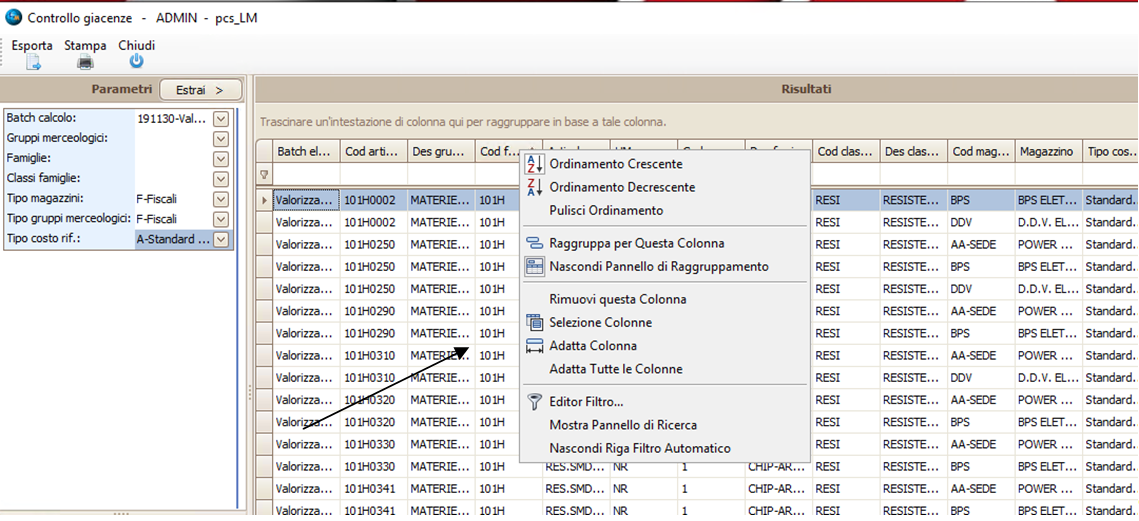Click the Chiudi power icon
Screen dimensions: 1139x521
pyautogui.click(x=136, y=62)
